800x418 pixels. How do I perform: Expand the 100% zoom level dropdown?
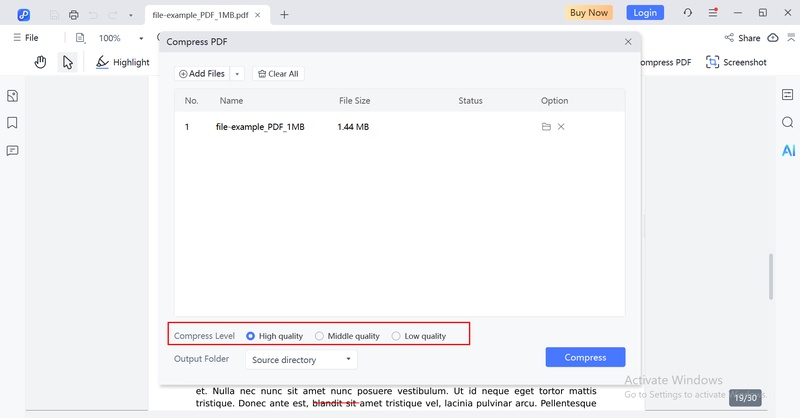coord(141,38)
